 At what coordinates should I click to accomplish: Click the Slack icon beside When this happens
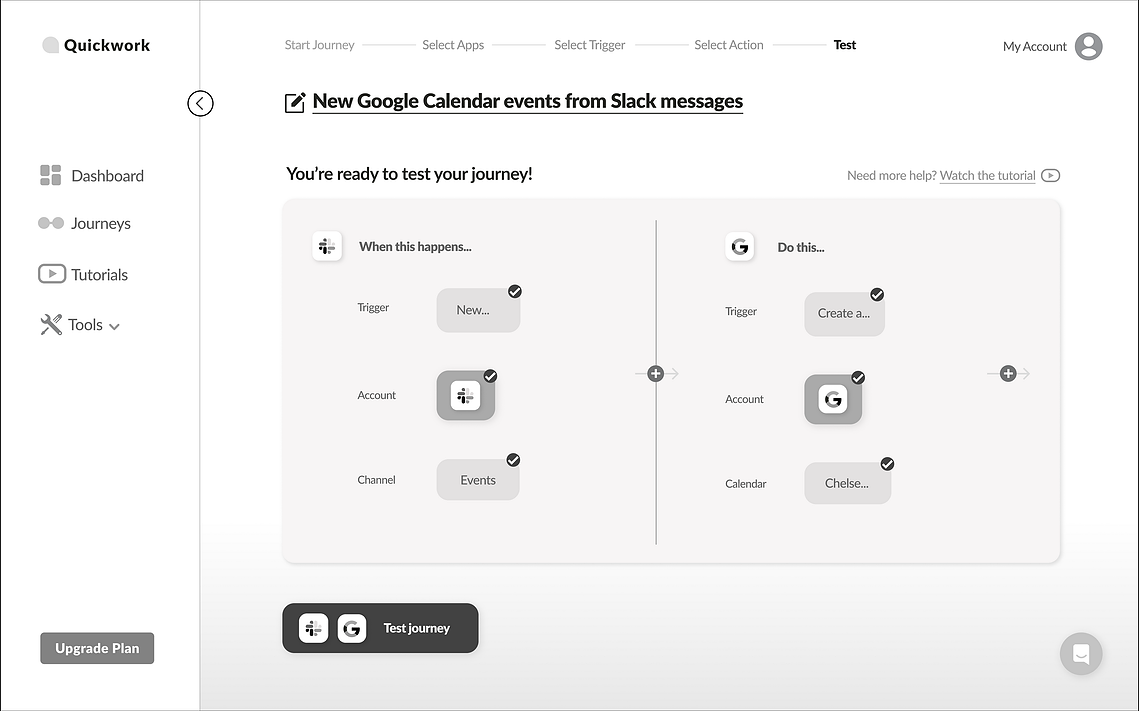click(327, 246)
